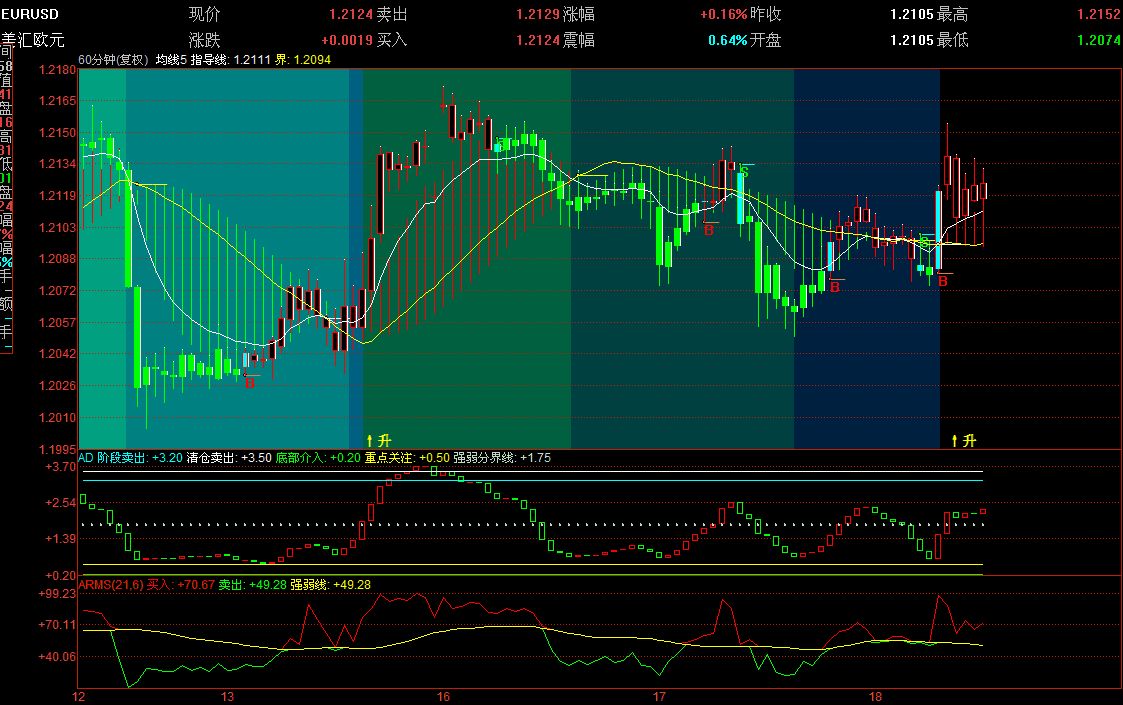Click the EURUSD symbol code
This screenshot has width=1123, height=705.
coord(30,14)
